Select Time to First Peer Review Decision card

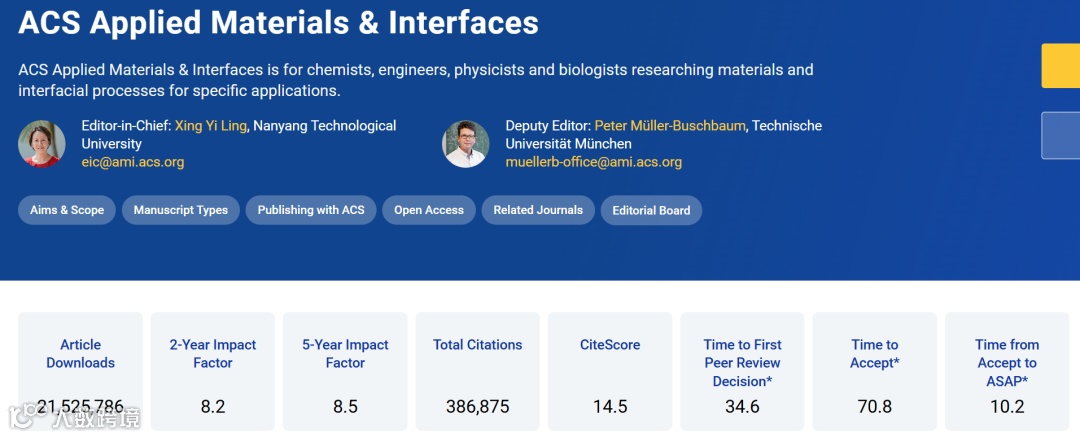pyautogui.click(x=742, y=372)
